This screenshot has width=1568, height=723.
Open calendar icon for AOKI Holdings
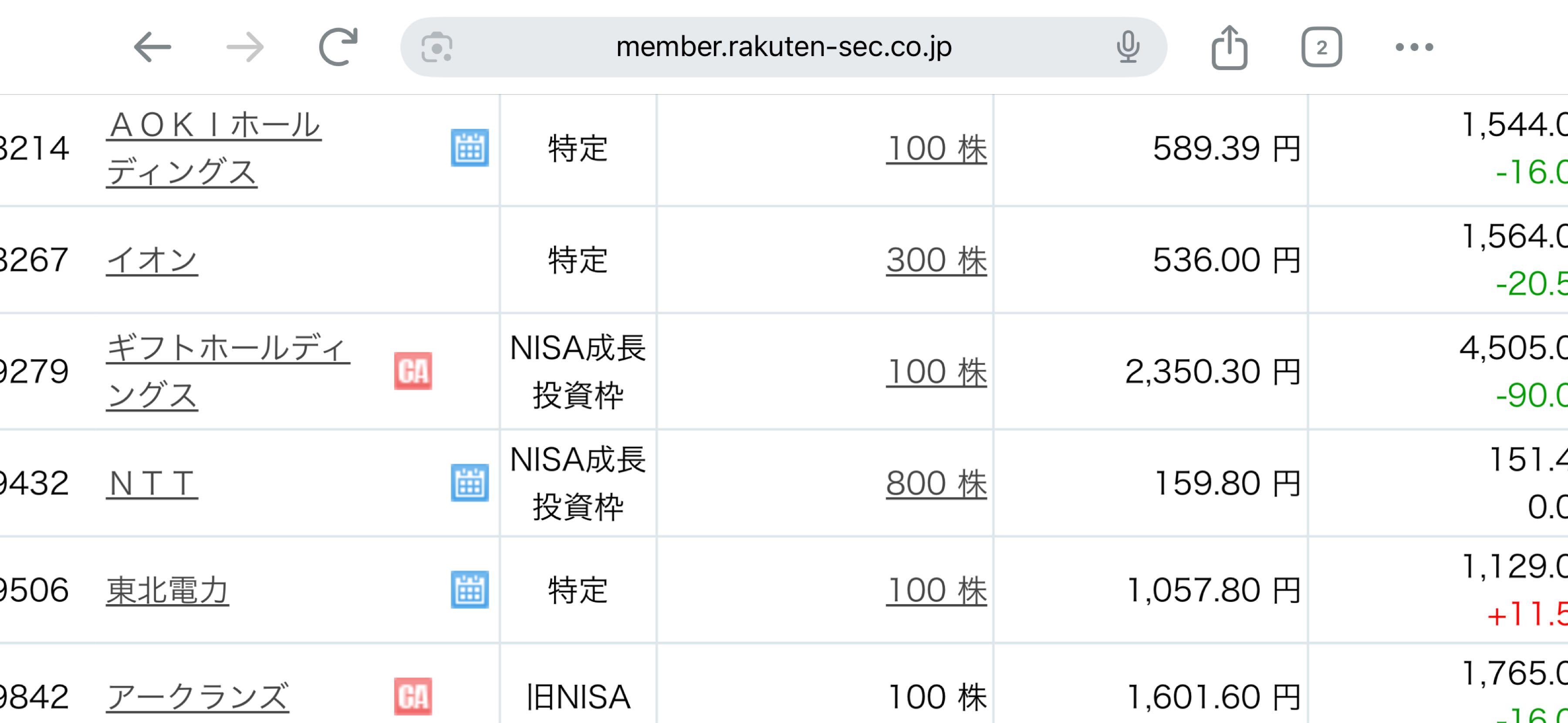pyautogui.click(x=469, y=148)
